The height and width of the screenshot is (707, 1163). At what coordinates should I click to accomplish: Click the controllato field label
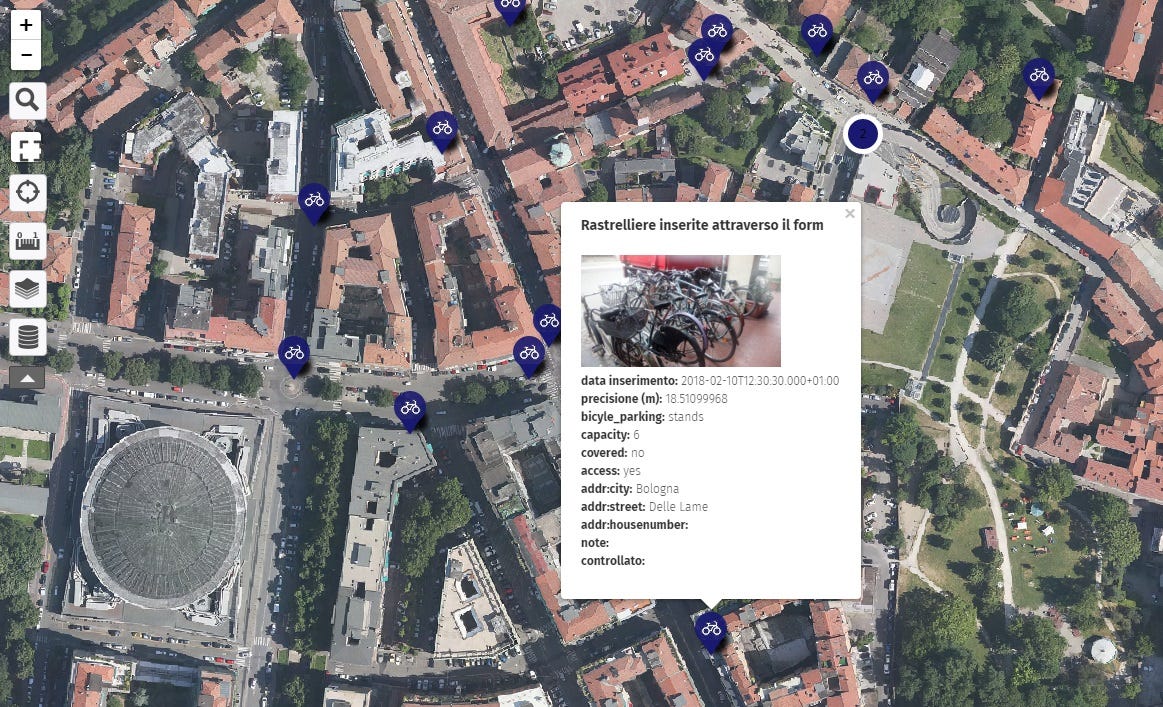613,560
